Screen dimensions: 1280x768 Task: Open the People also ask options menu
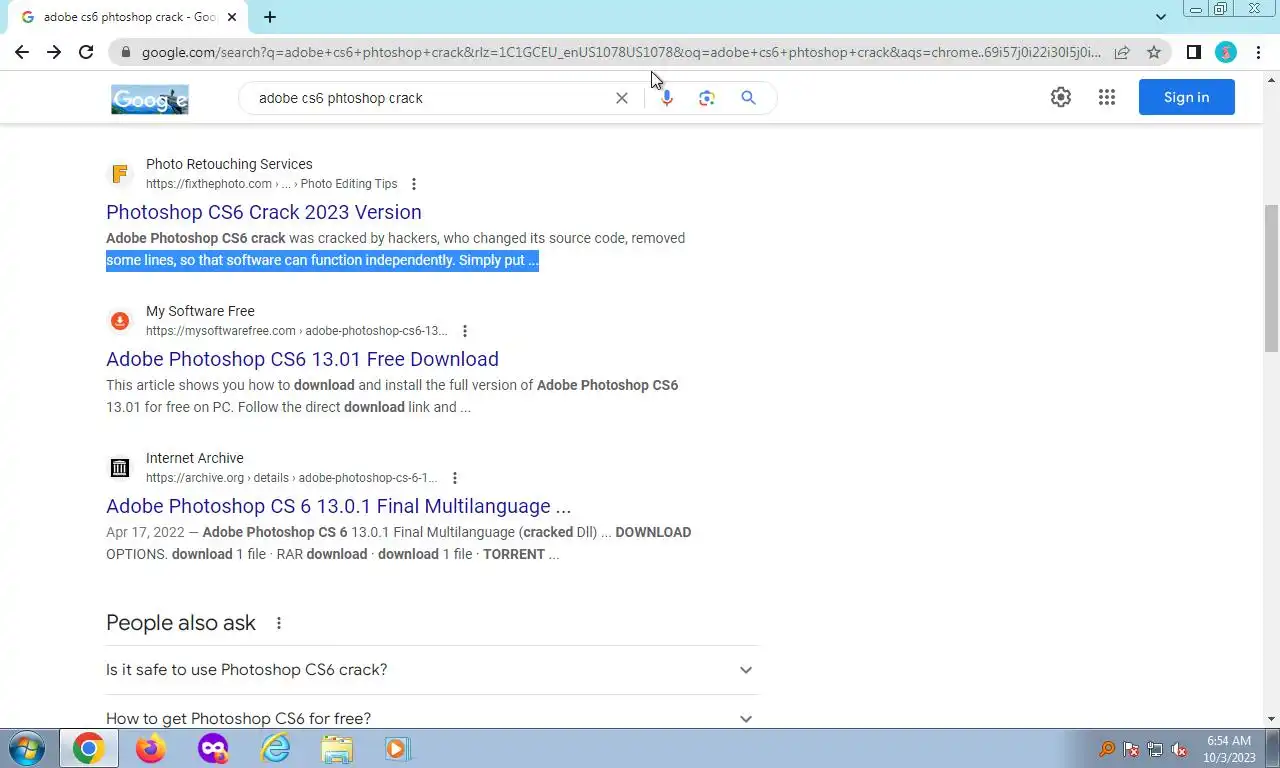(x=279, y=623)
